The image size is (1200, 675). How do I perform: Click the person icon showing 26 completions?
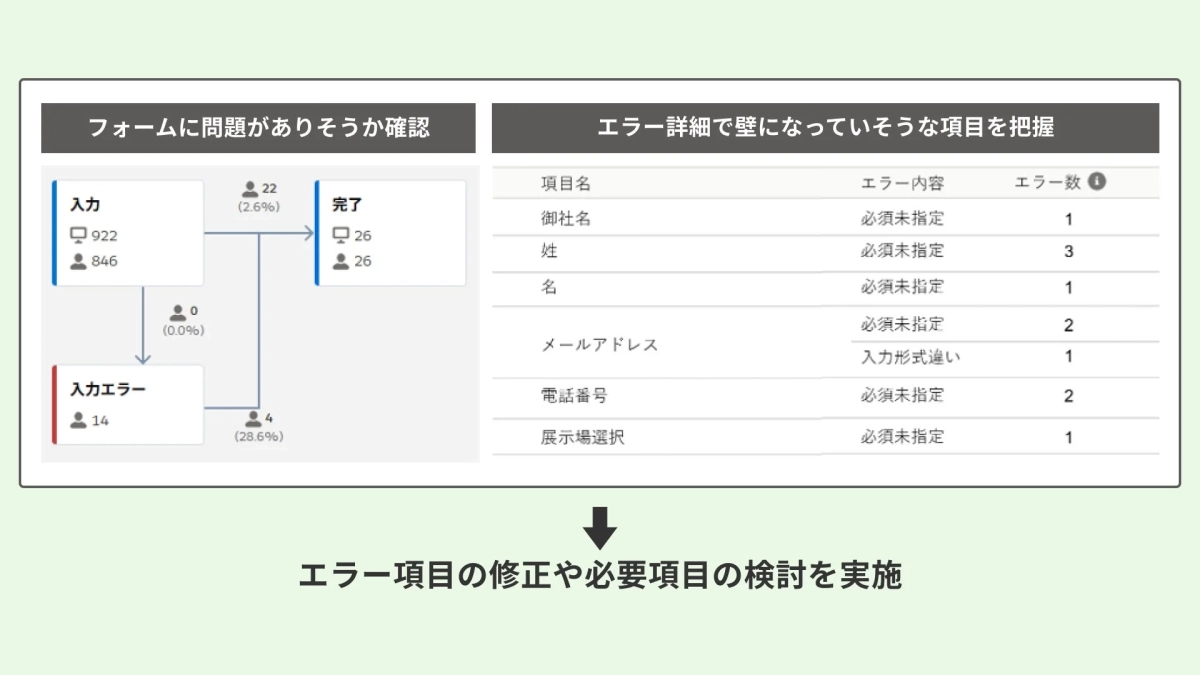340,261
